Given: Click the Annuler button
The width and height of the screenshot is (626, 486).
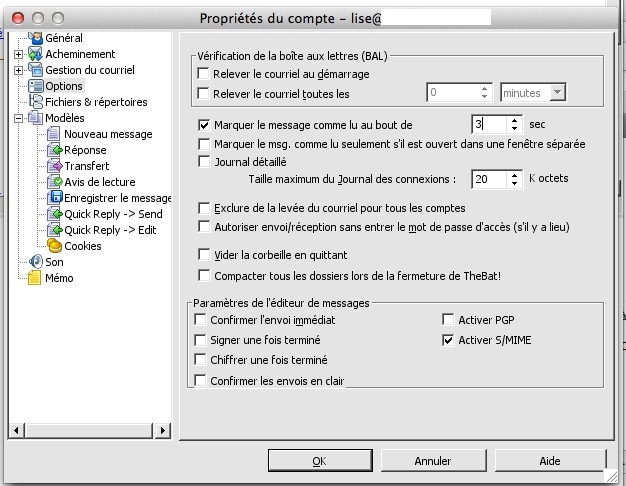Looking at the screenshot, I should pyautogui.click(x=432, y=461).
